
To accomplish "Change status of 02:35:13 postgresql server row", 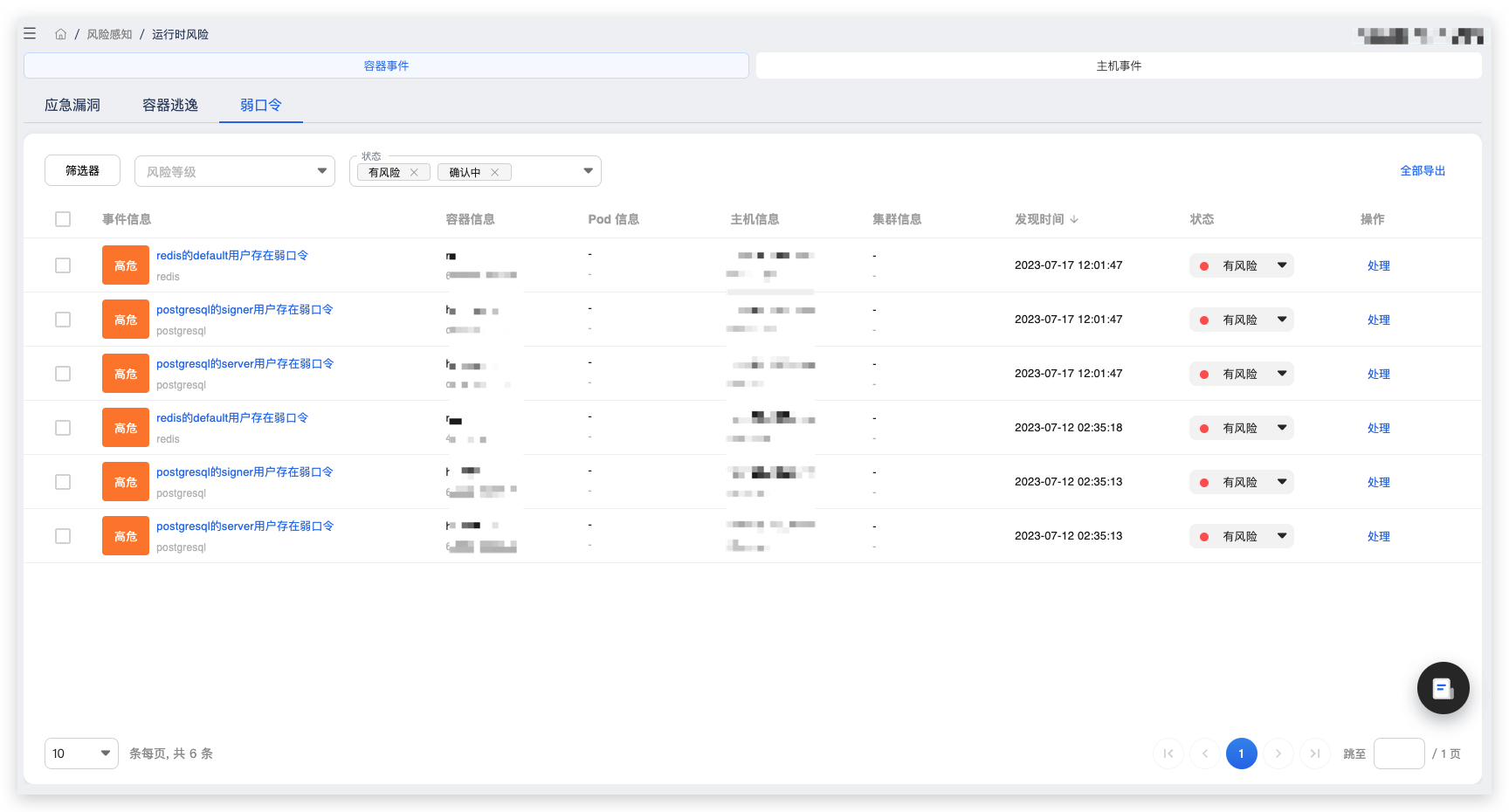I will pyautogui.click(x=1241, y=536).
